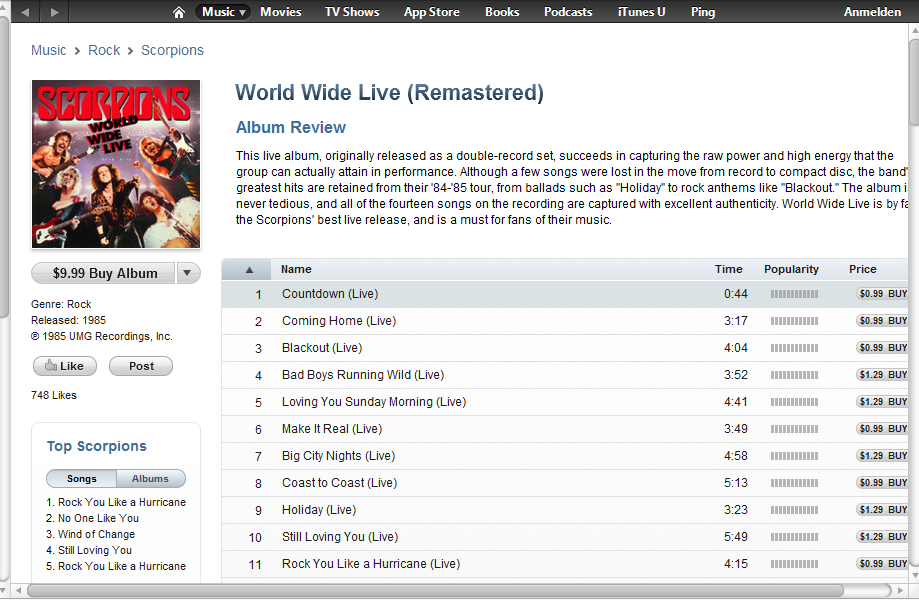Navigate forward with the right arrow
Screen dimensions: 919x600
[54, 12]
